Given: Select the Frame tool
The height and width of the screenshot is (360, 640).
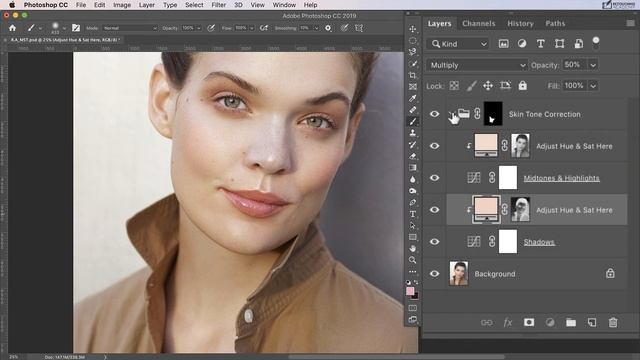Looking at the screenshot, I should pyautogui.click(x=413, y=87).
